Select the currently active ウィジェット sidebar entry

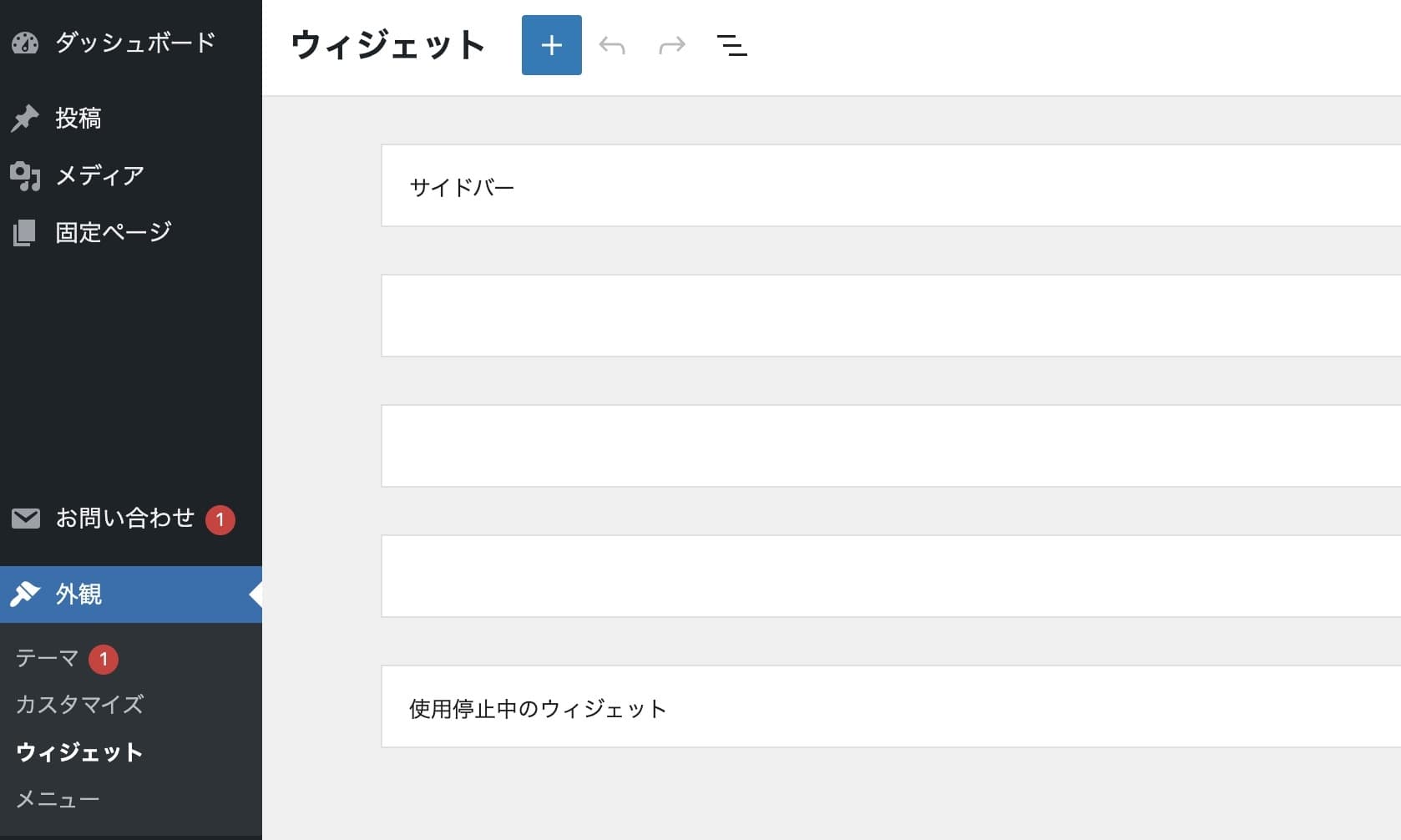point(79,752)
